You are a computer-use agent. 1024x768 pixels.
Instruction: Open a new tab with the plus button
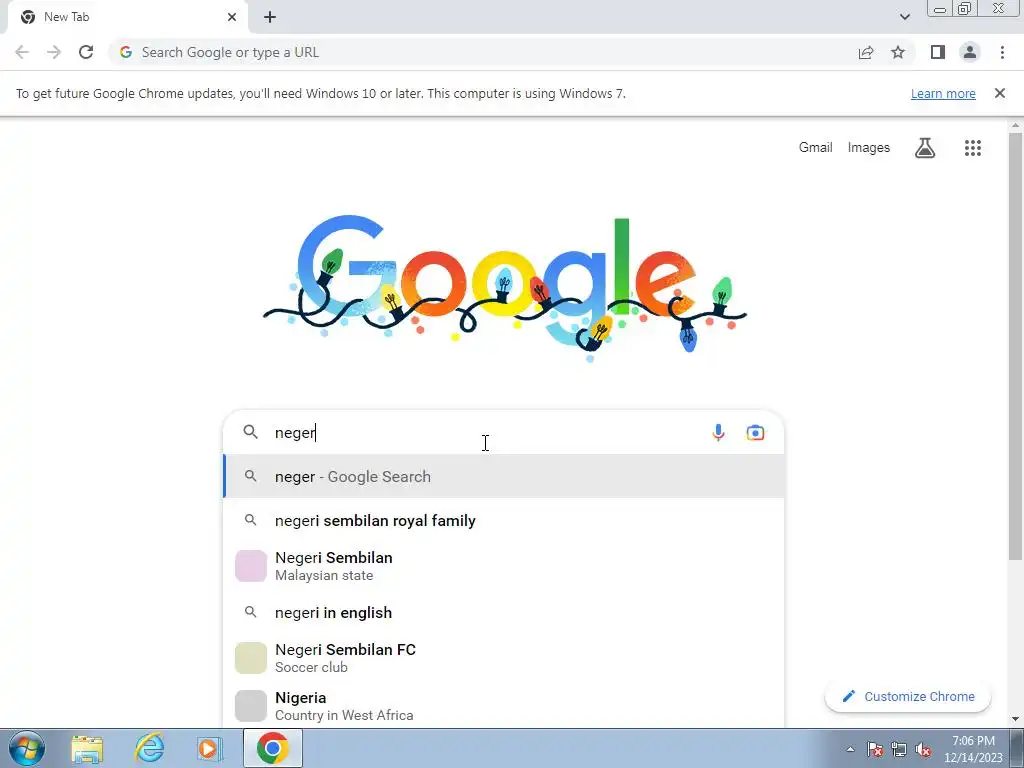[x=270, y=17]
